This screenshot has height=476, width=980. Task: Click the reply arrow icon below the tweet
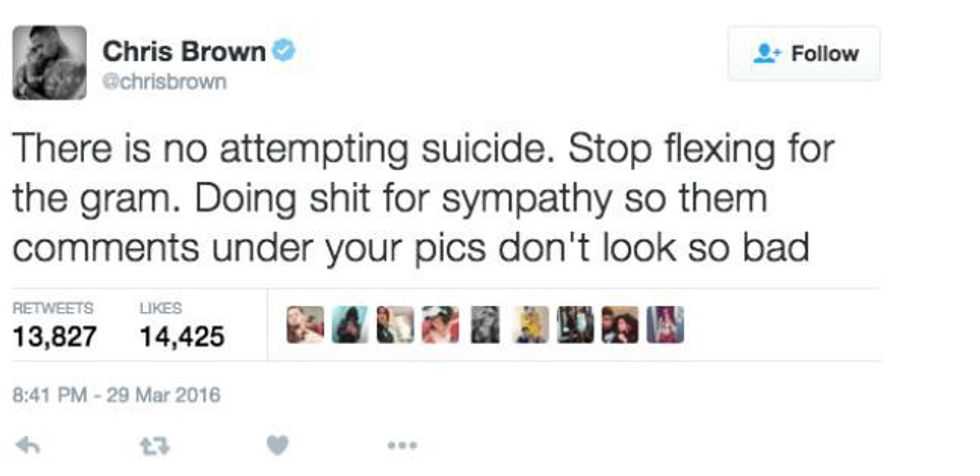28,445
